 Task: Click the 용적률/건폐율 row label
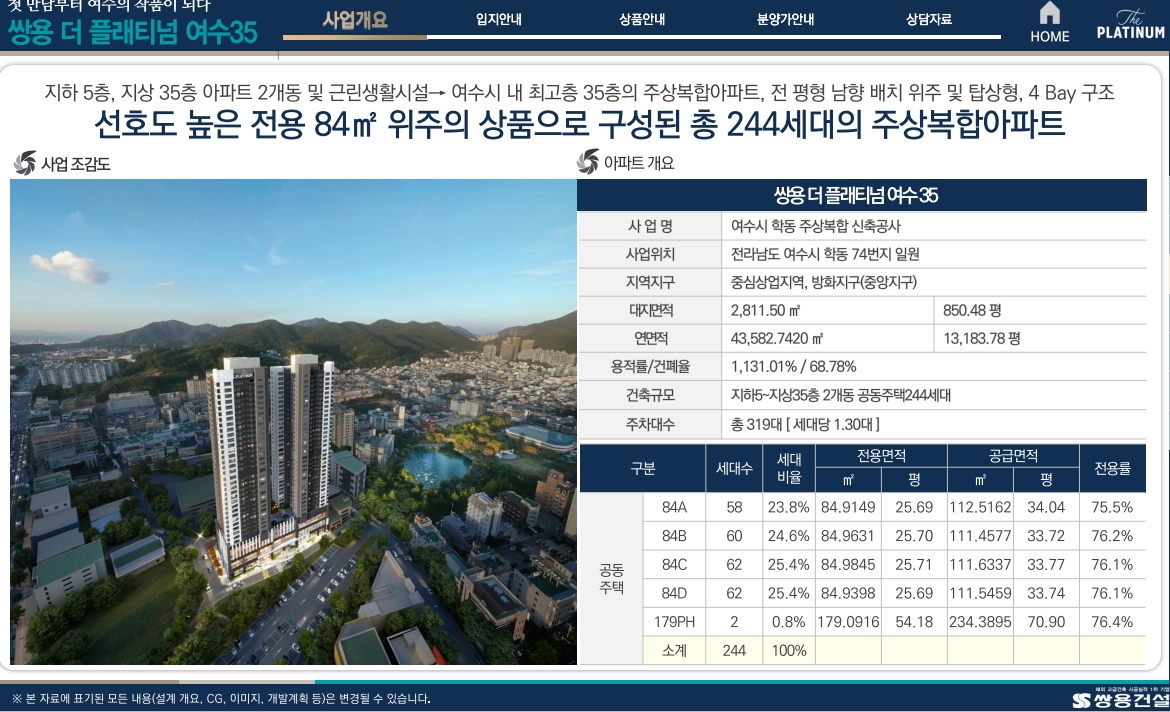650,366
